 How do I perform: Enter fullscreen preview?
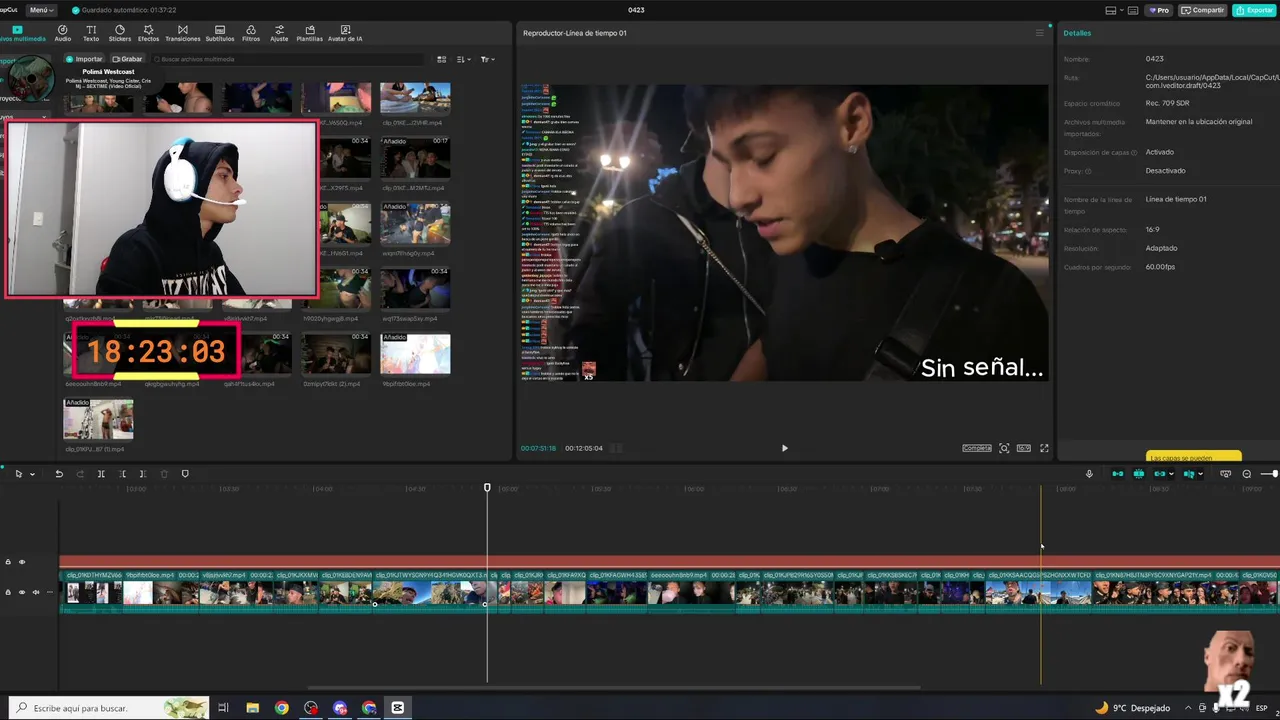1044,448
